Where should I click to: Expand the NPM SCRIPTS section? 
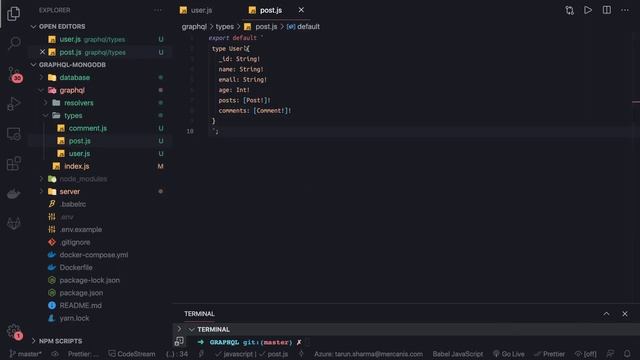60,341
